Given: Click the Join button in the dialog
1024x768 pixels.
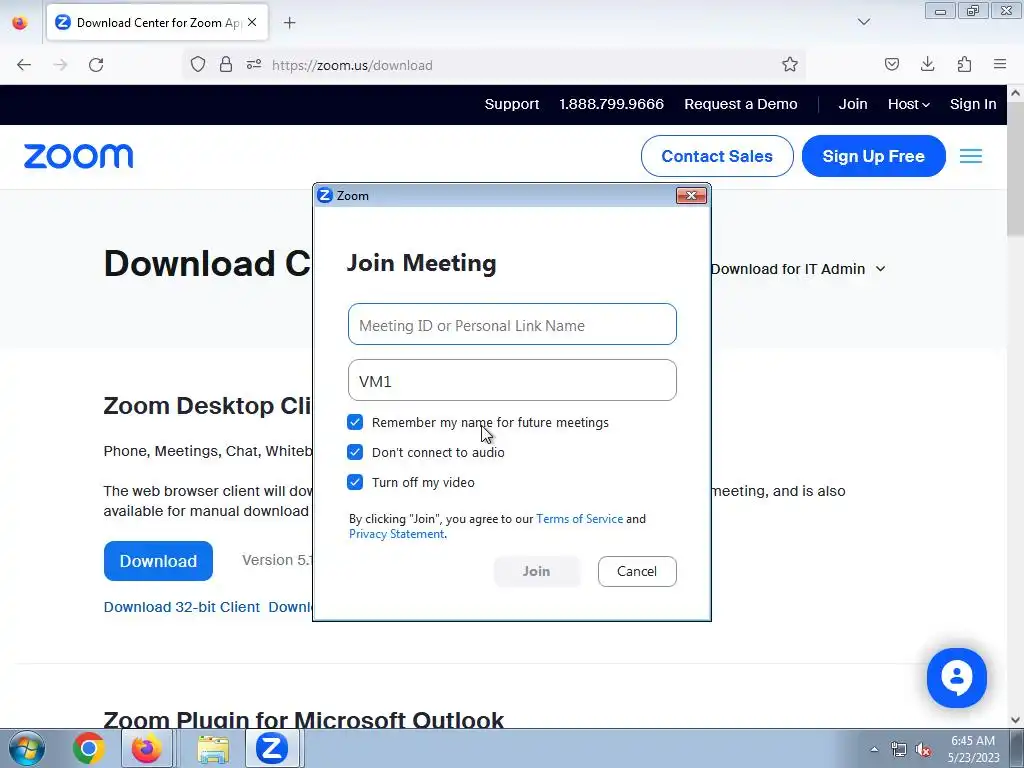Looking at the screenshot, I should (x=537, y=571).
